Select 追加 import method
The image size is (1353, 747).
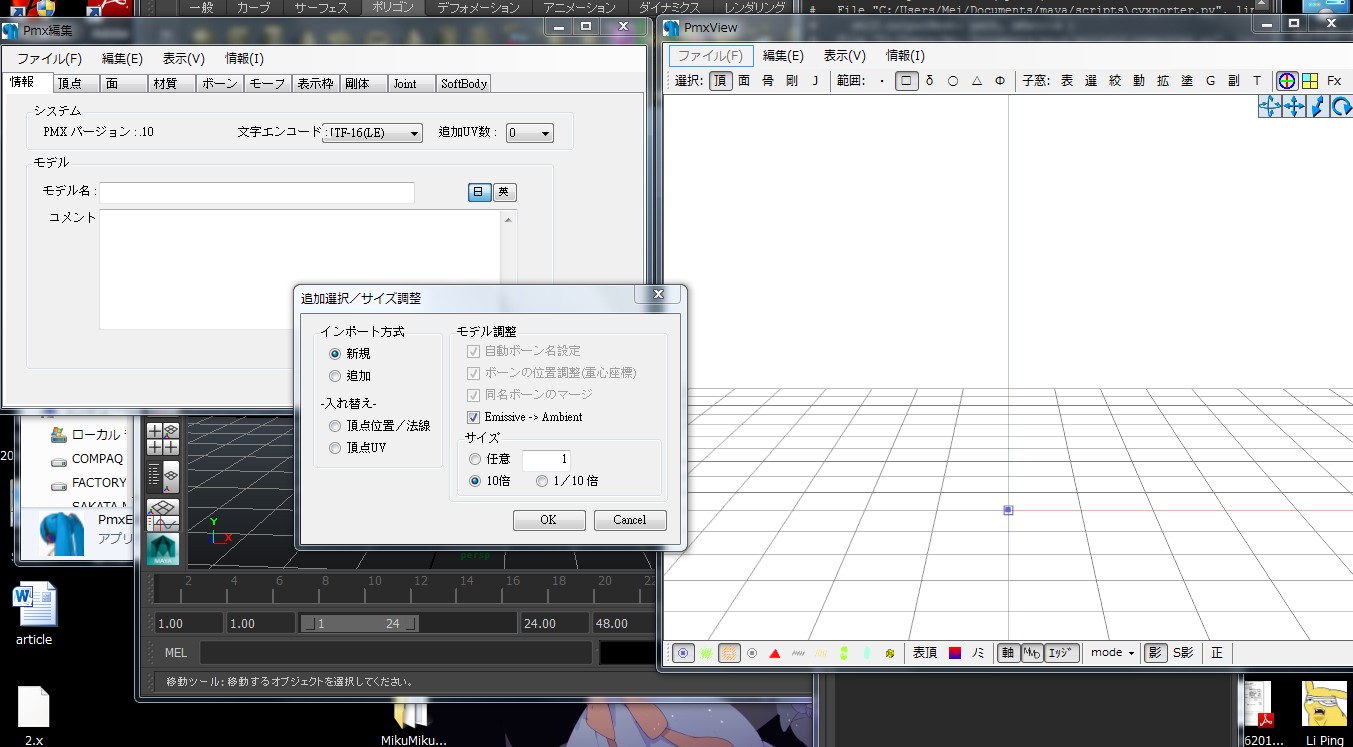click(x=350, y=376)
